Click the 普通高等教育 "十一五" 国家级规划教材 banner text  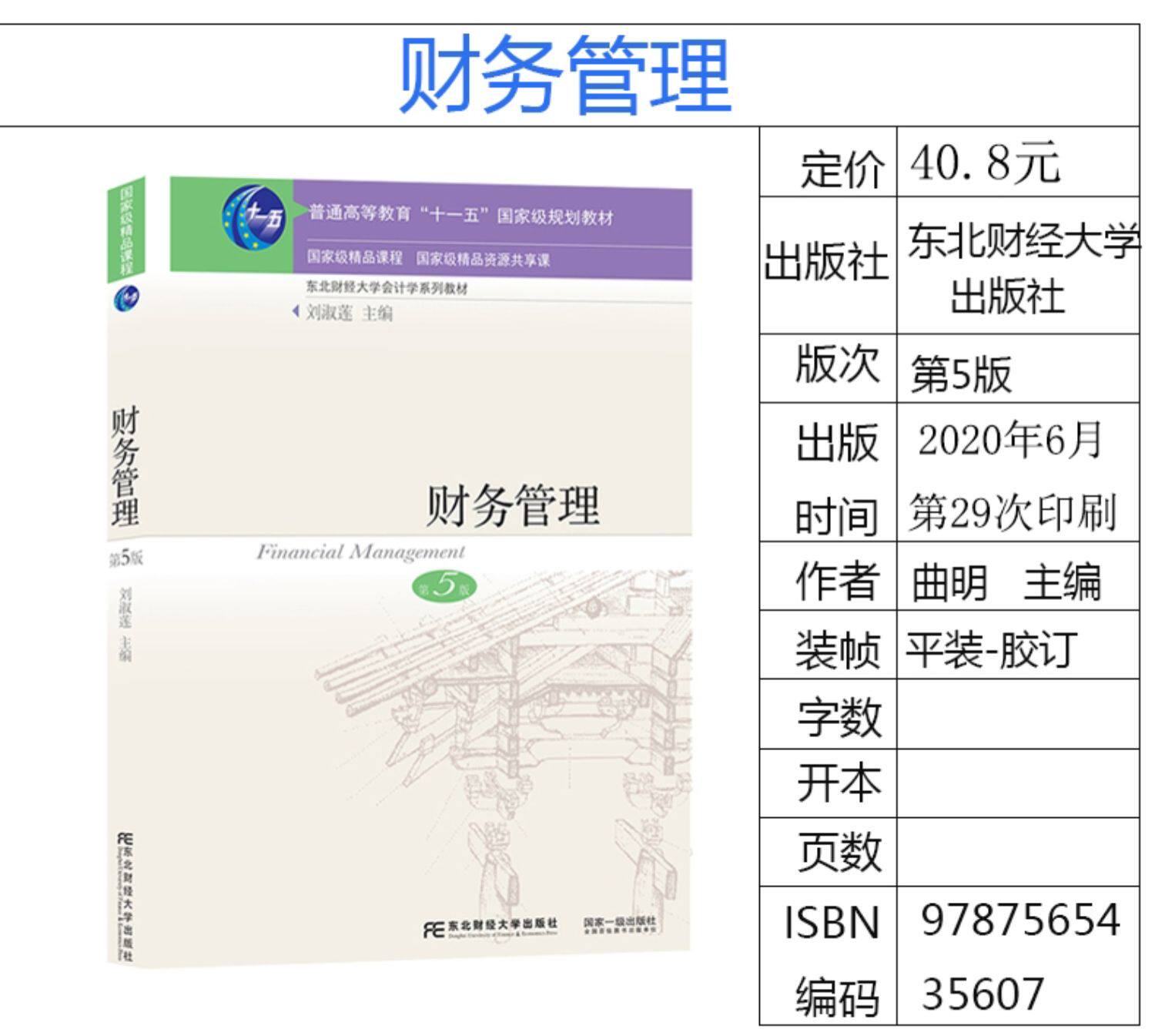point(460,214)
